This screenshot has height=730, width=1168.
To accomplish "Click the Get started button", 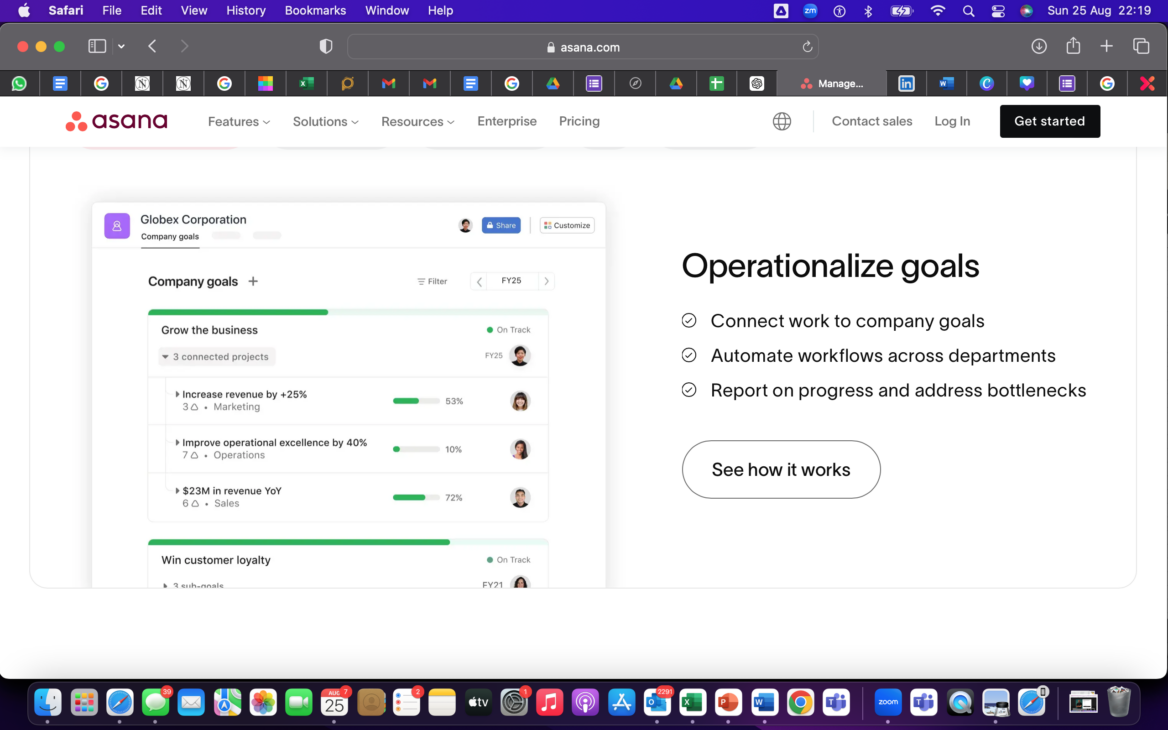I will pyautogui.click(x=1049, y=121).
